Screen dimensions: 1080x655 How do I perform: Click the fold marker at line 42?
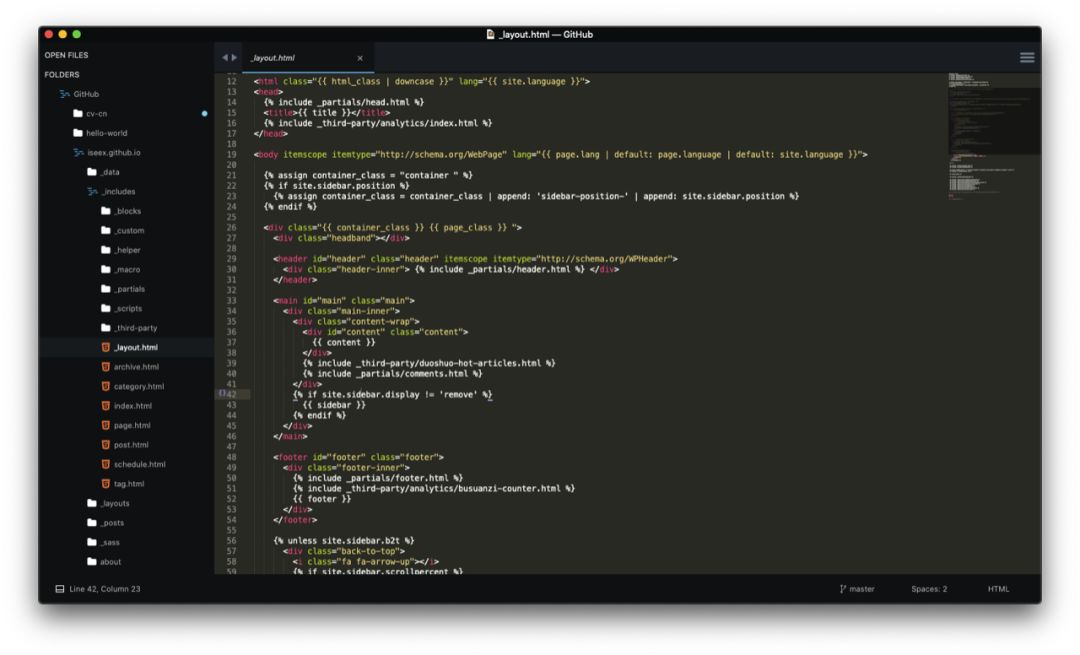click(222, 393)
